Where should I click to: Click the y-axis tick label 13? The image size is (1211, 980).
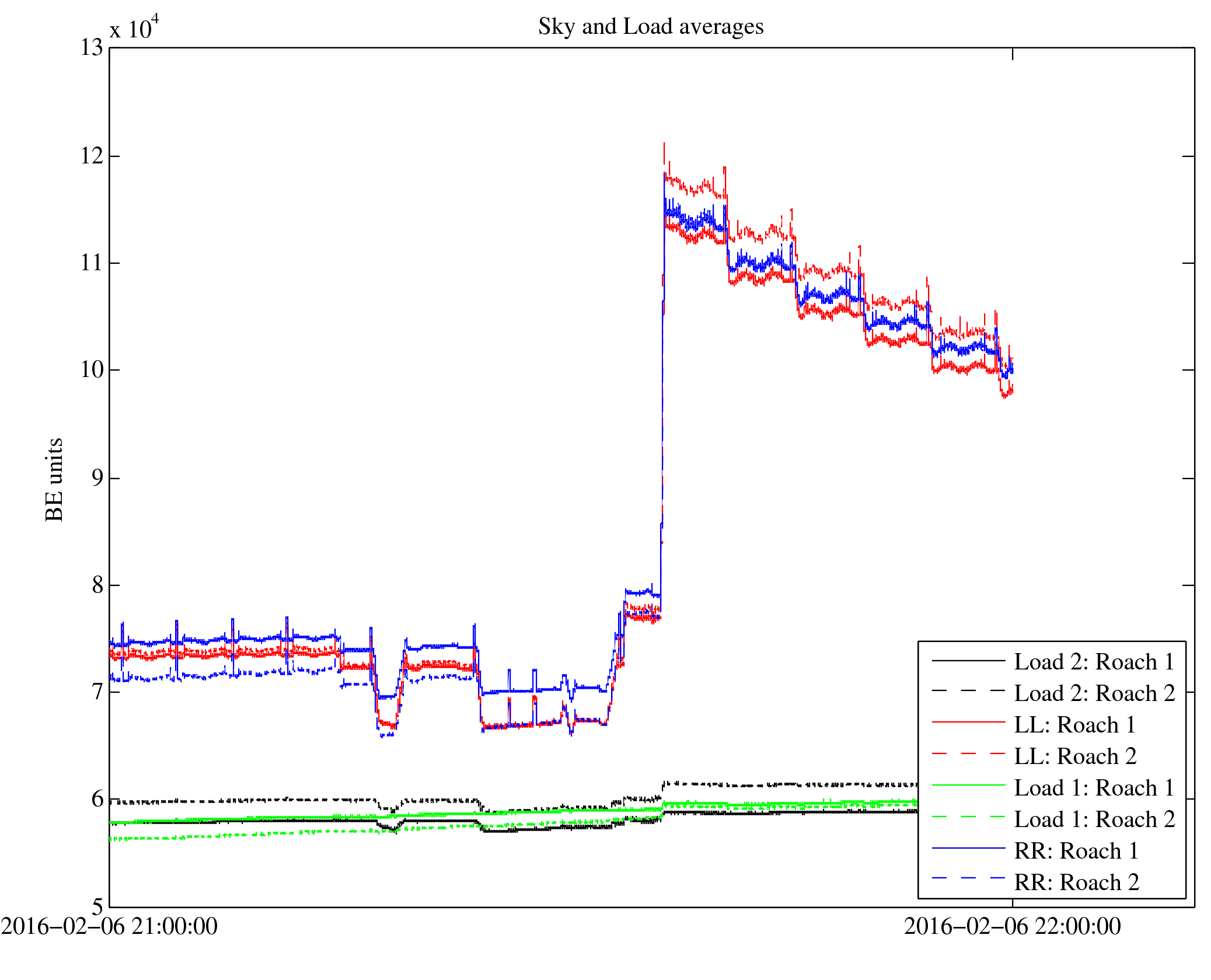coord(92,48)
